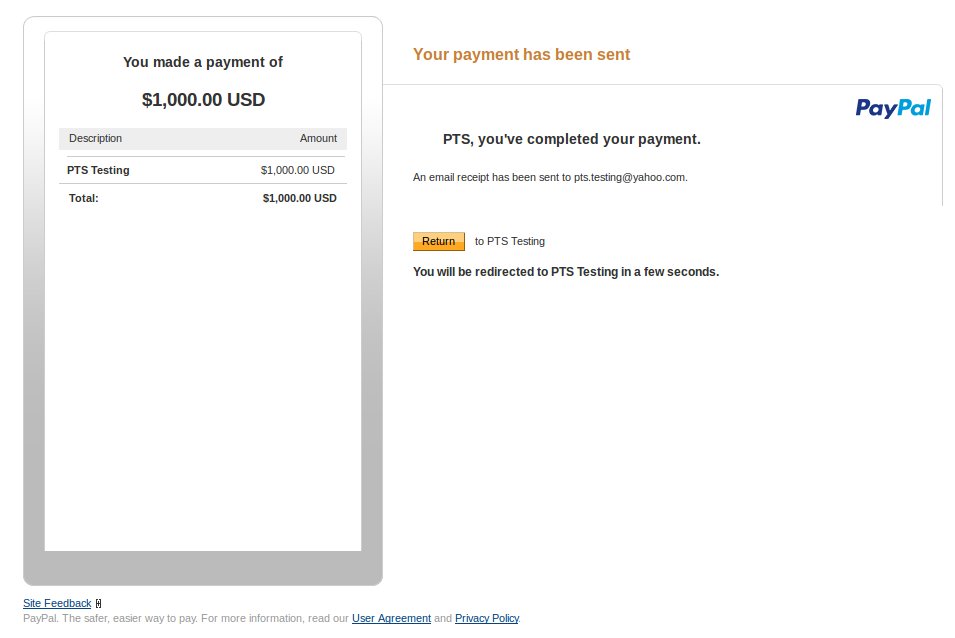
Task: Click the small icon beside Site Feedback
Action: (98, 603)
